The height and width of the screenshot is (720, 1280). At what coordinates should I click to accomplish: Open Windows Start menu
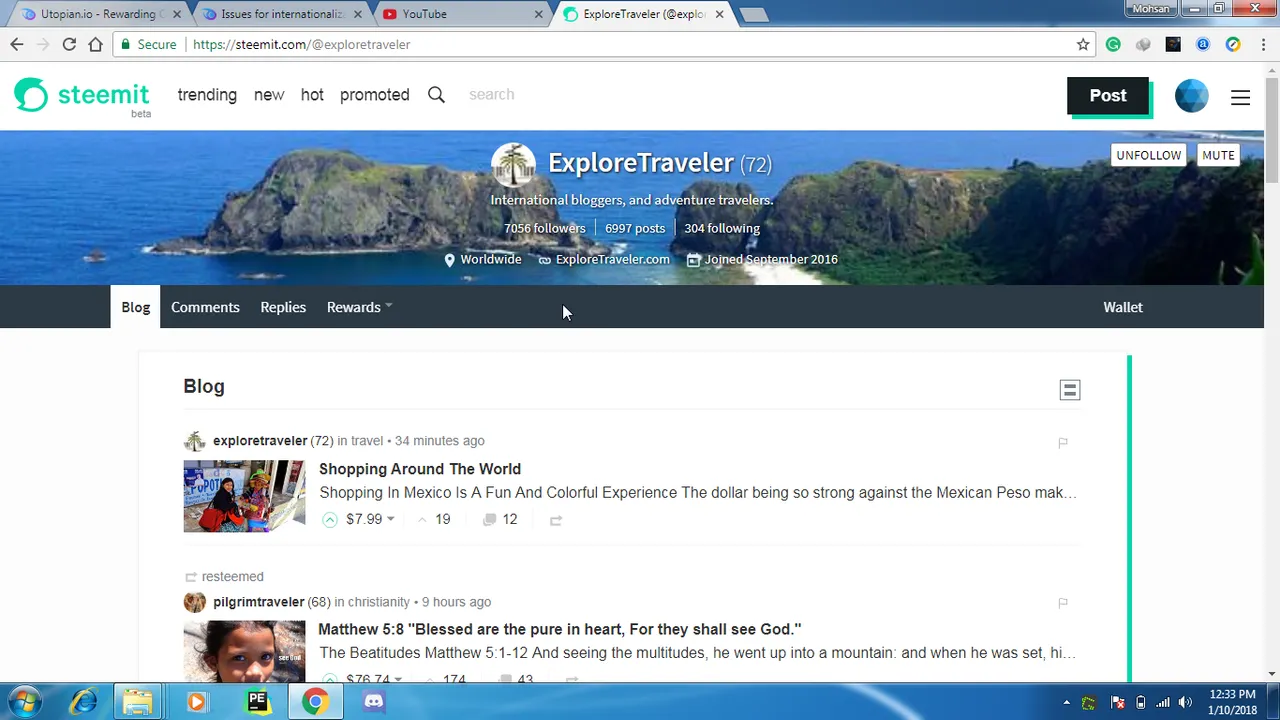point(24,701)
